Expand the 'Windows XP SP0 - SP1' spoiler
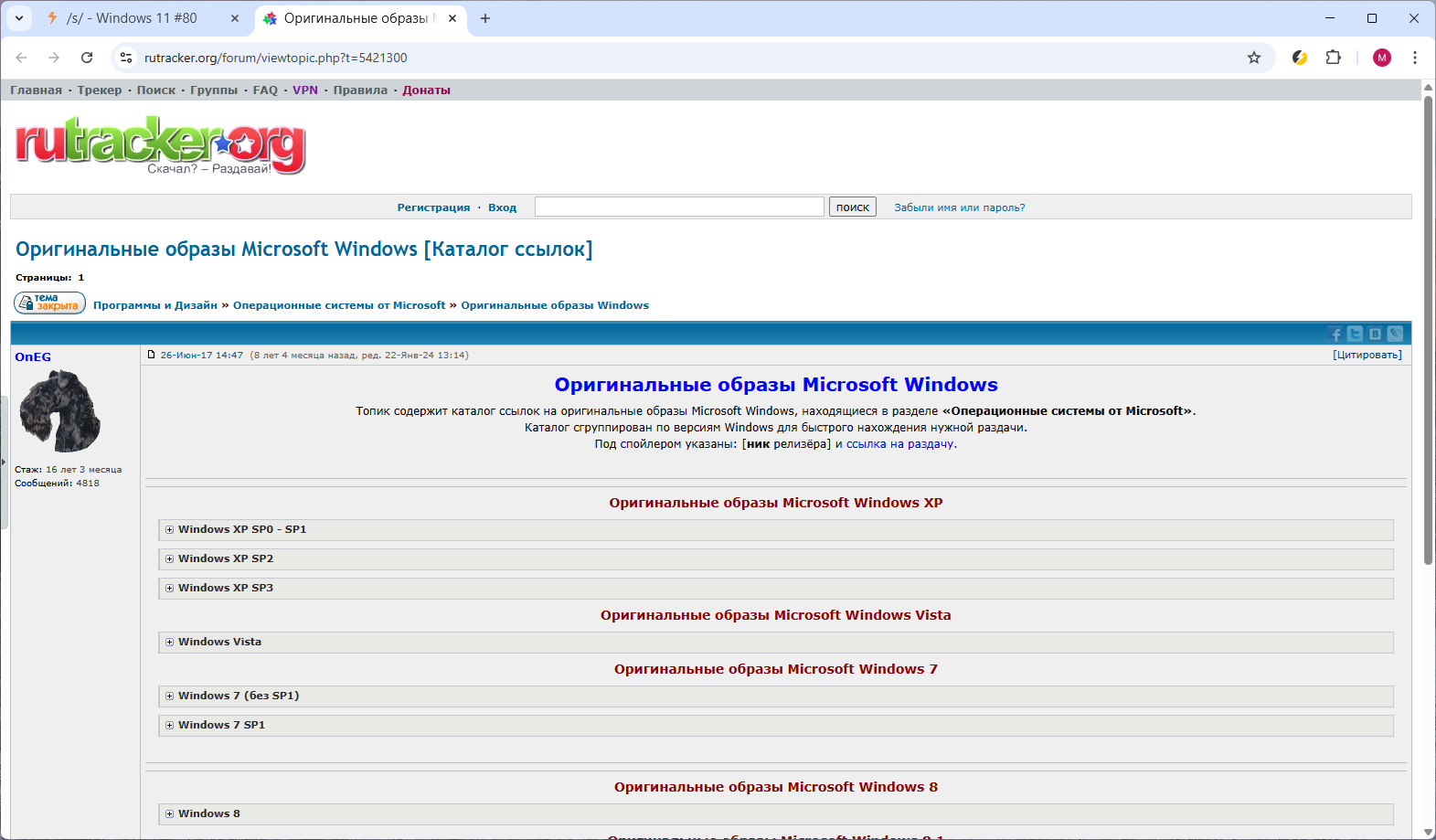The height and width of the screenshot is (840, 1436). [x=776, y=530]
